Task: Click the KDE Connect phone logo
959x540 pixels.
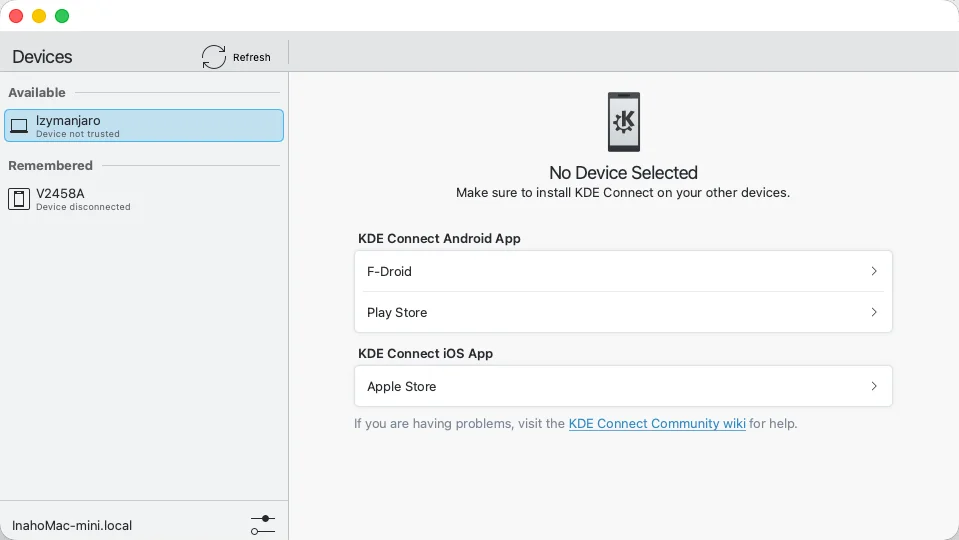Action: pyautogui.click(x=623, y=122)
